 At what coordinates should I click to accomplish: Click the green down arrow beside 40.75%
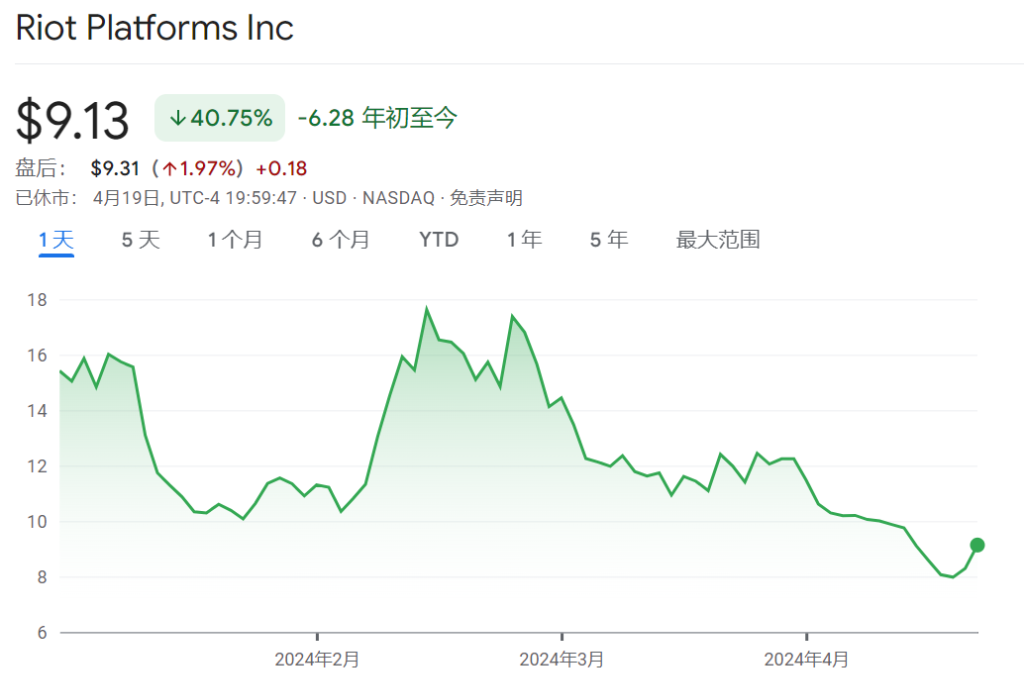click(178, 118)
